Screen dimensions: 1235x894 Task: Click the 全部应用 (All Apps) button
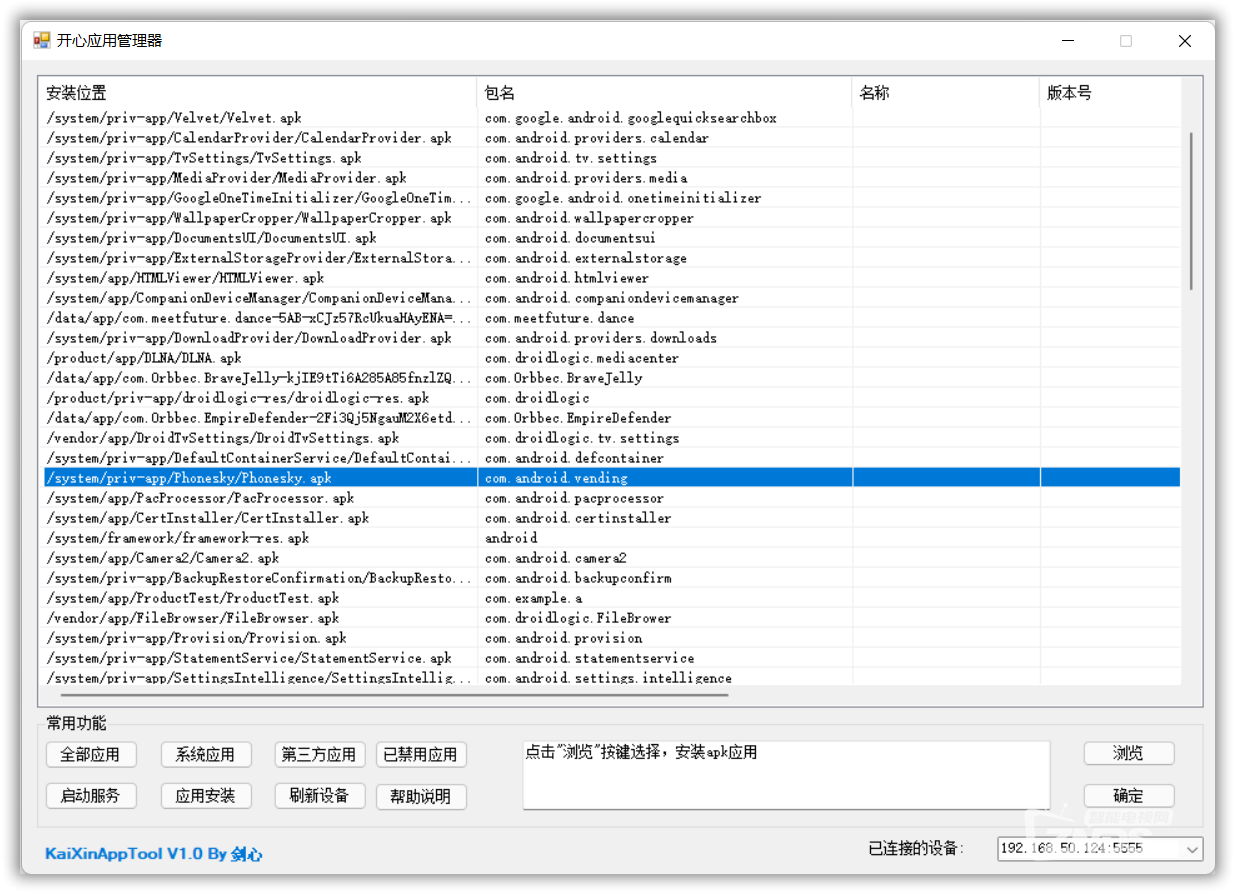[91, 755]
